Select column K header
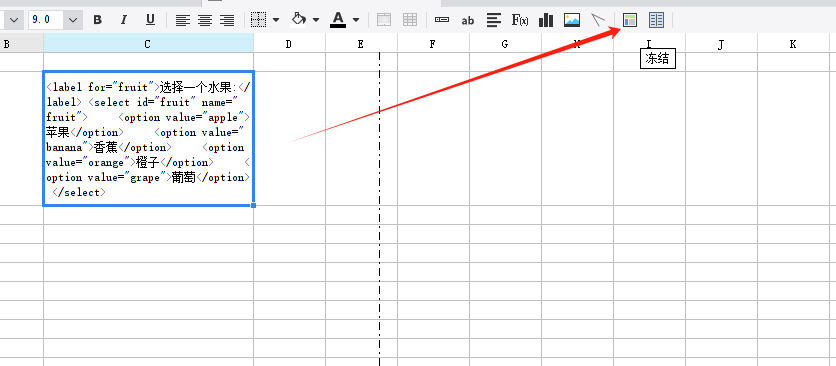 (793, 44)
